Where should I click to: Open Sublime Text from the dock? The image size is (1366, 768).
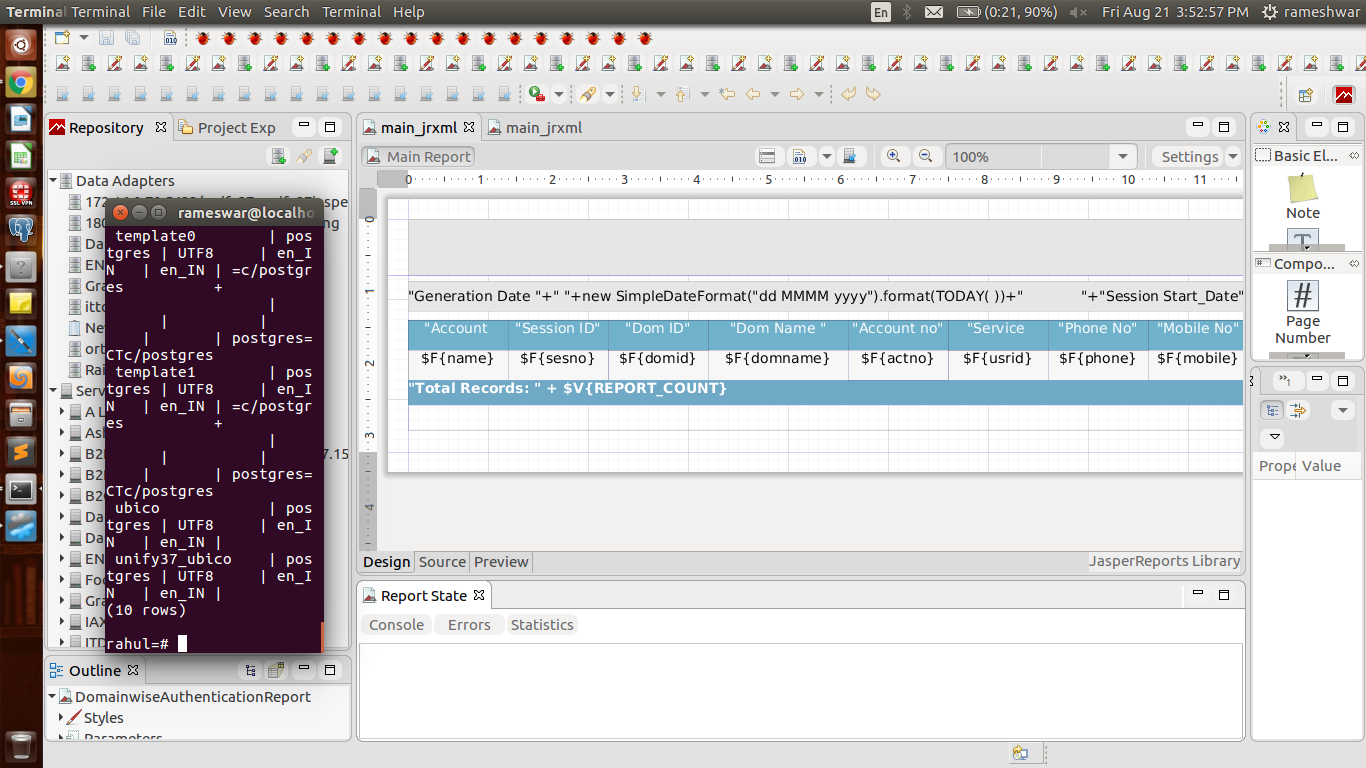tap(21, 452)
